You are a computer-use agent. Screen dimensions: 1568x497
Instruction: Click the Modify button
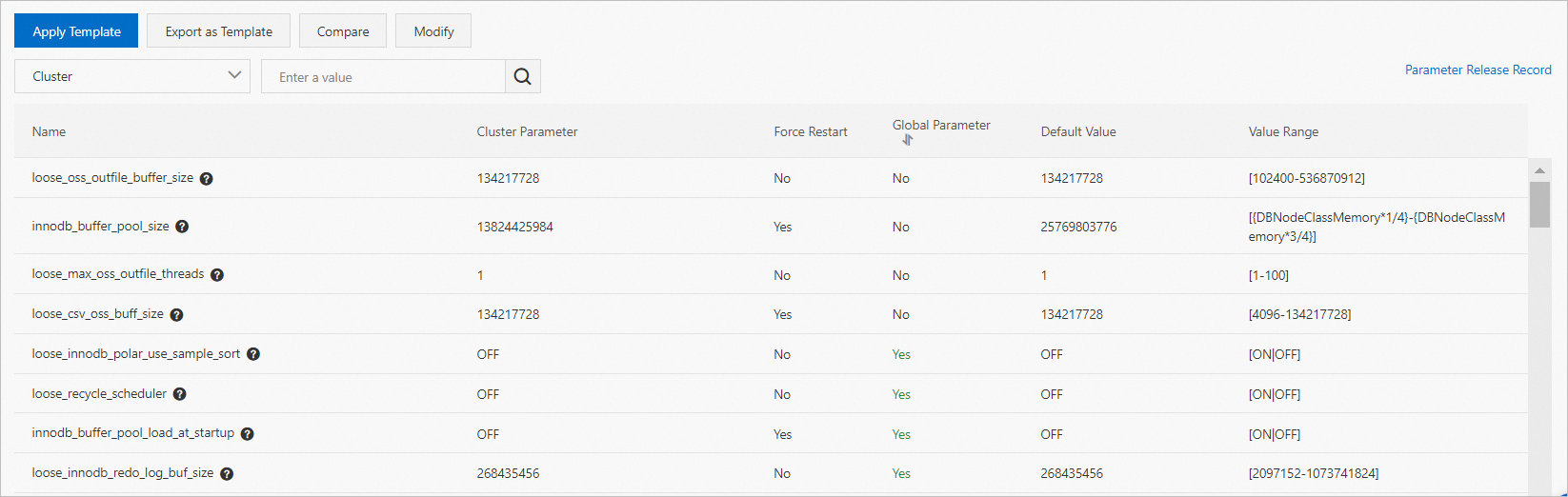(433, 31)
